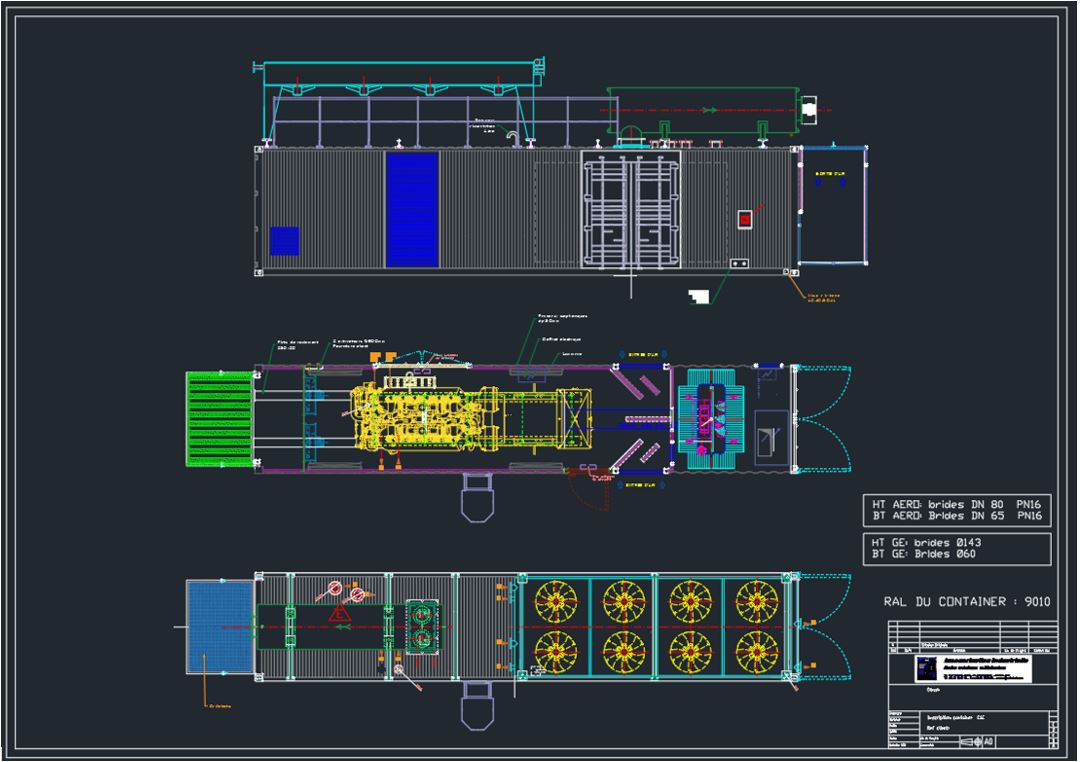Select the green louvre grille in middle view
This screenshot has width=1080, height=762.
pyautogui.click(x=217, y=418)
